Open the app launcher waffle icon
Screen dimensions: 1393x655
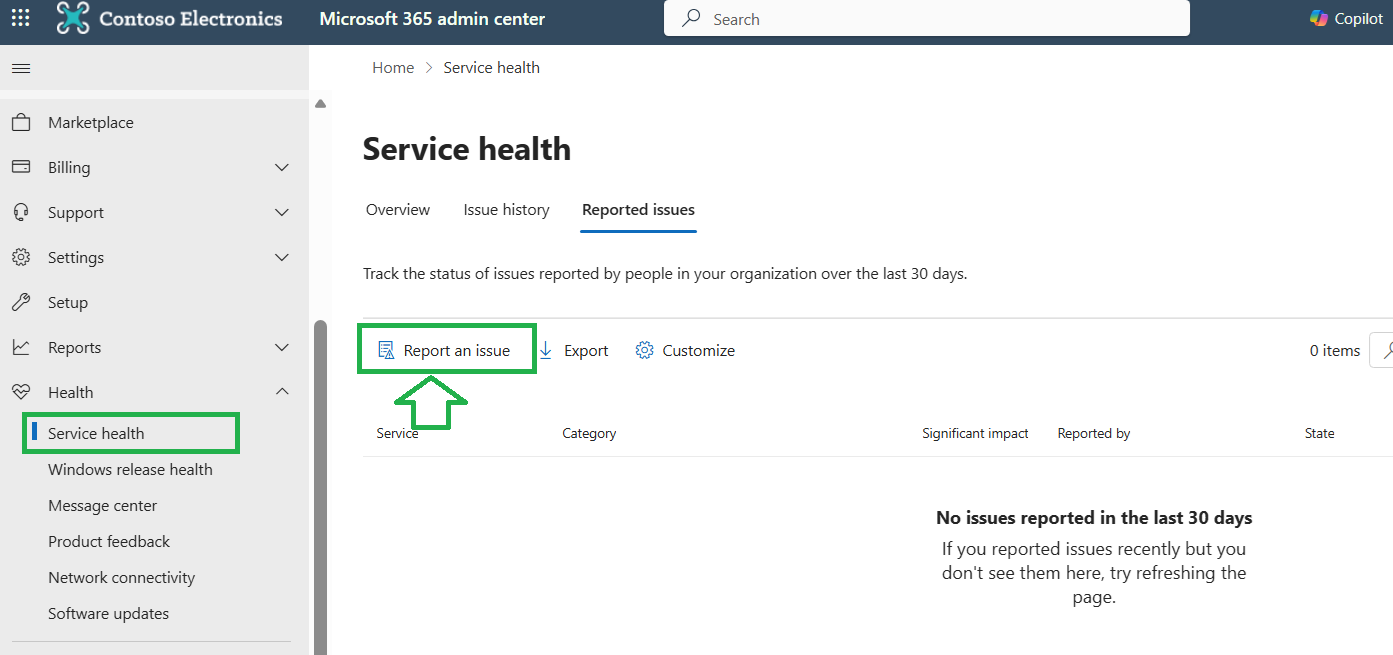(21, 18)
